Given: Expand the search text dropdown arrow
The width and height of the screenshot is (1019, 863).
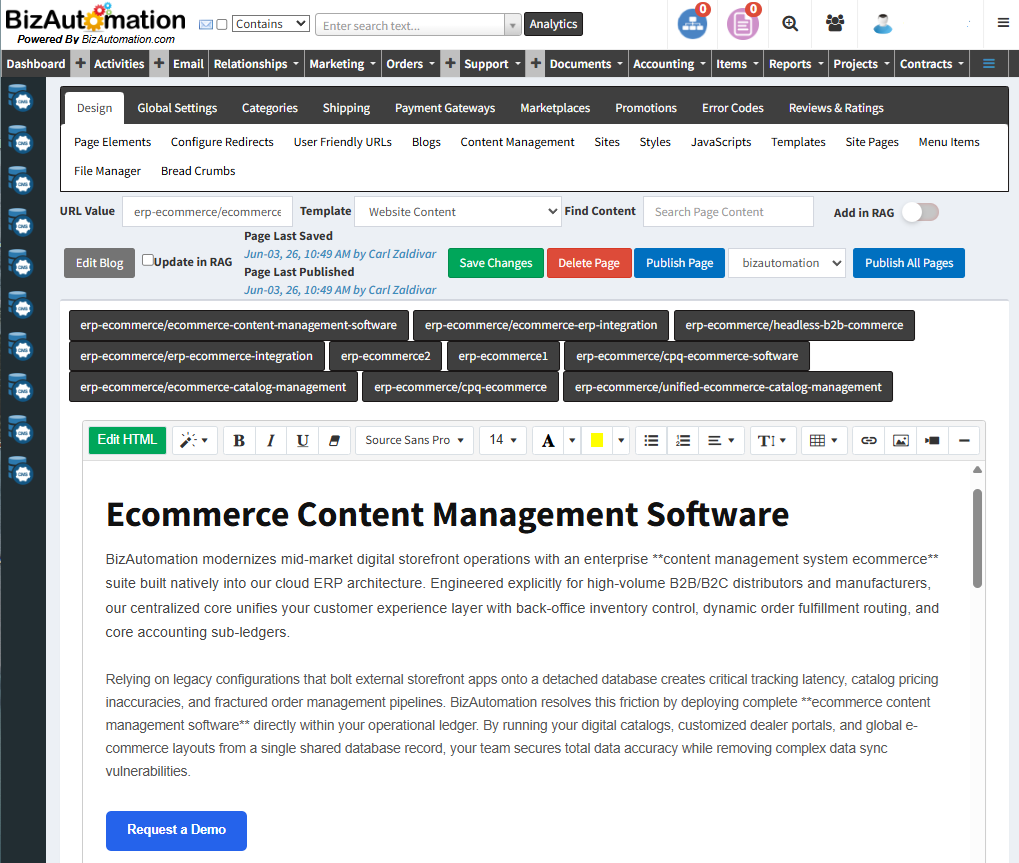Looking at the screenshot, I should (x=512, y=25).
